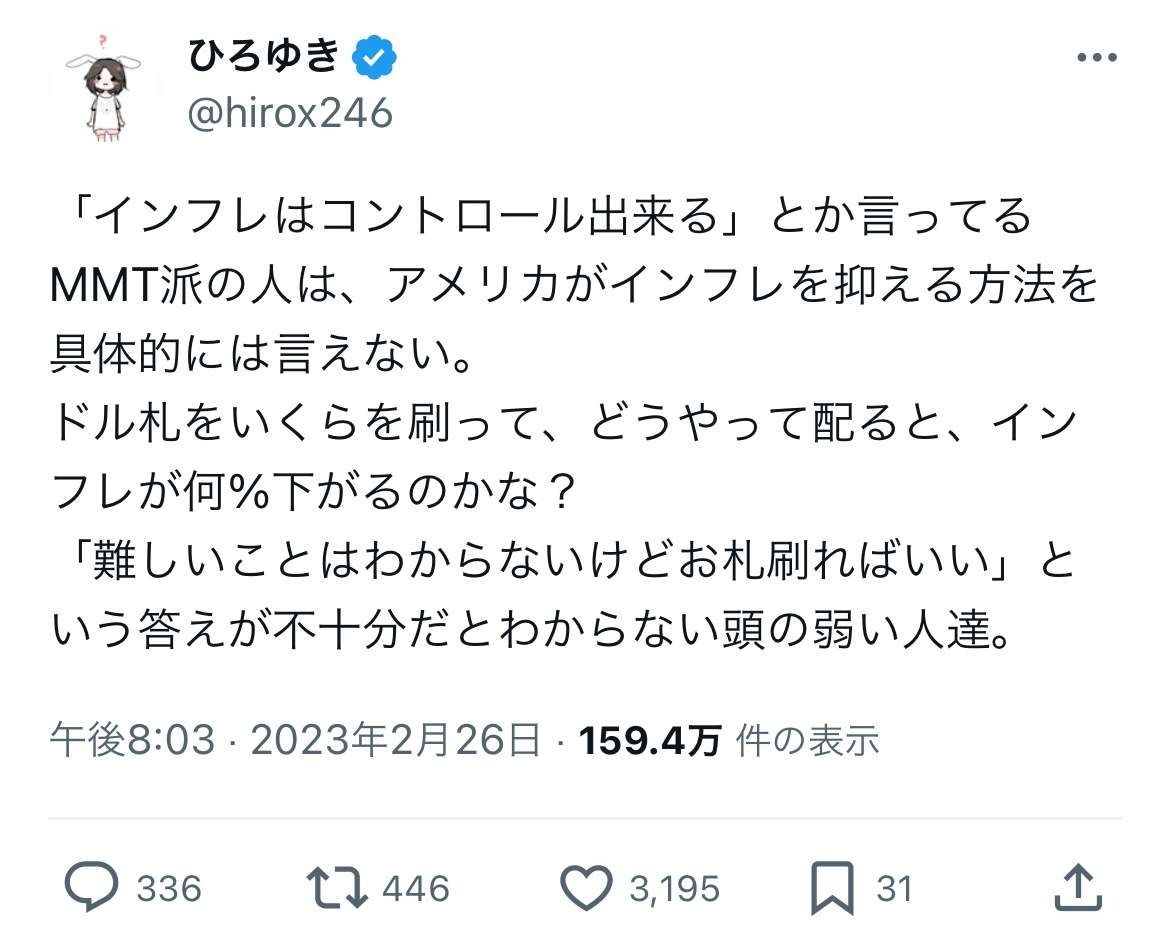Bookmark this tweet using the bookmark icon
1170x945 pixels.
pos(832,887)
